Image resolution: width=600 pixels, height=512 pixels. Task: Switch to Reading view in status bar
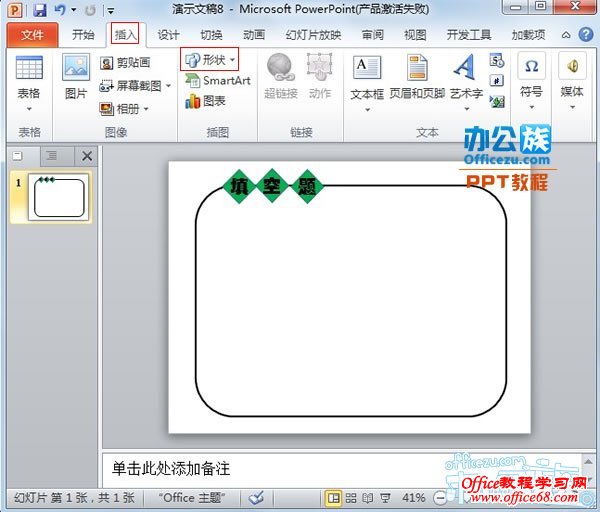pyautogui.click(x=367, y=497)
